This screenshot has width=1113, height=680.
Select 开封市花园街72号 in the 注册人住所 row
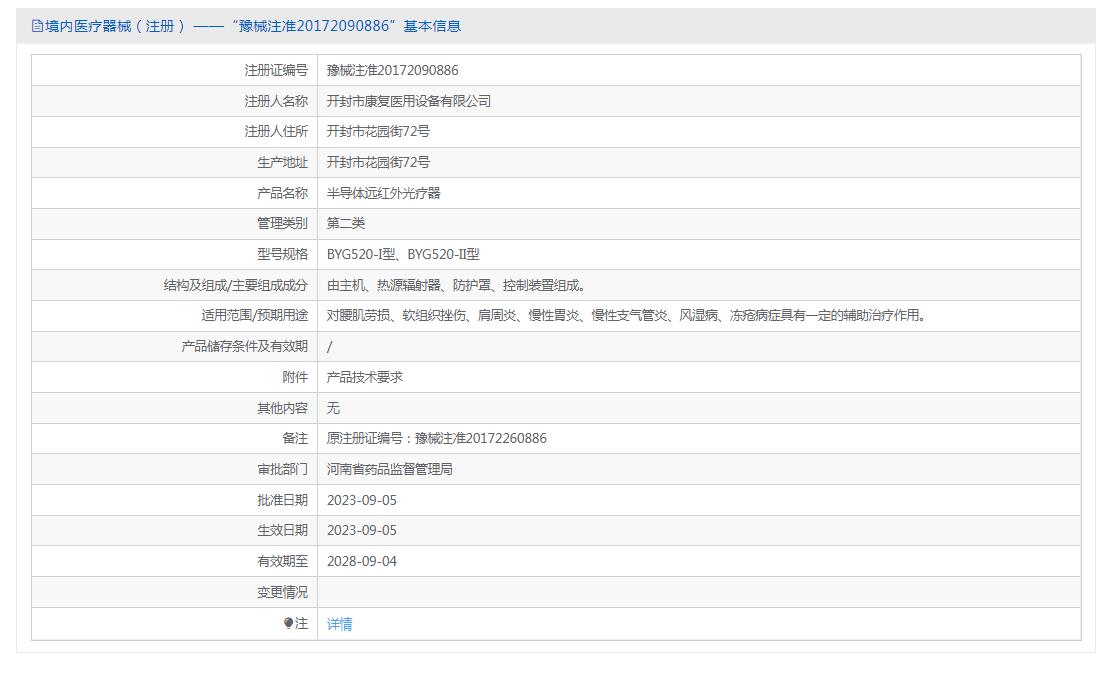pos(378,131)
